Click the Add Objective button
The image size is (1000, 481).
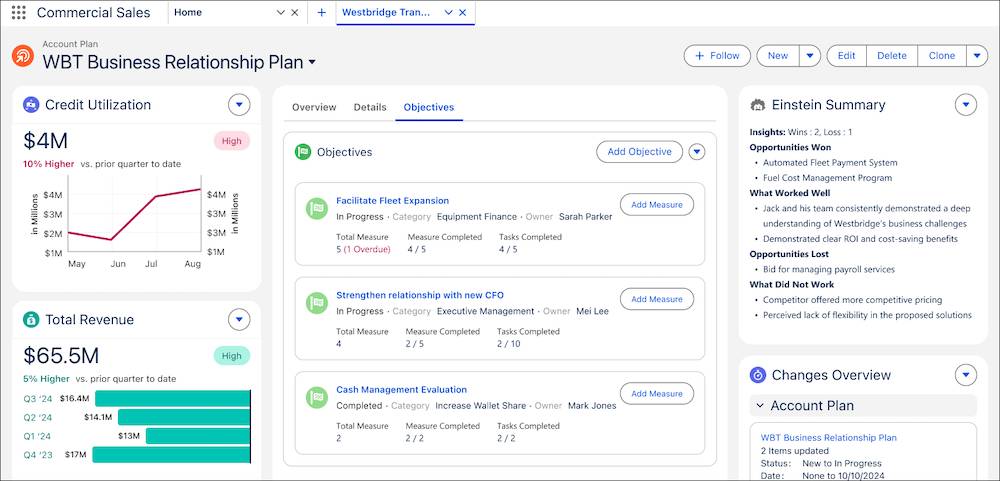click(x=639, y=152)
